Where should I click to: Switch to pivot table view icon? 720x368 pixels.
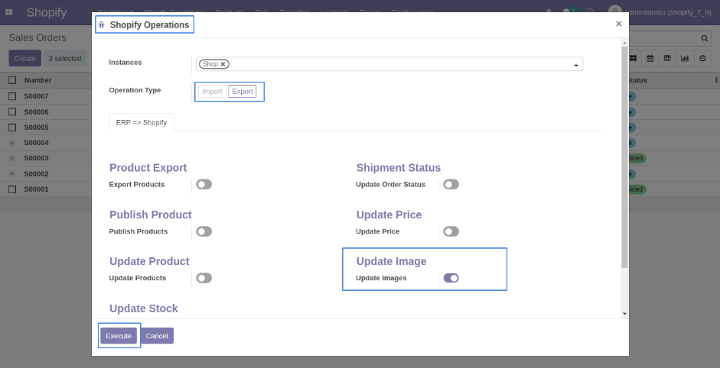668,58
